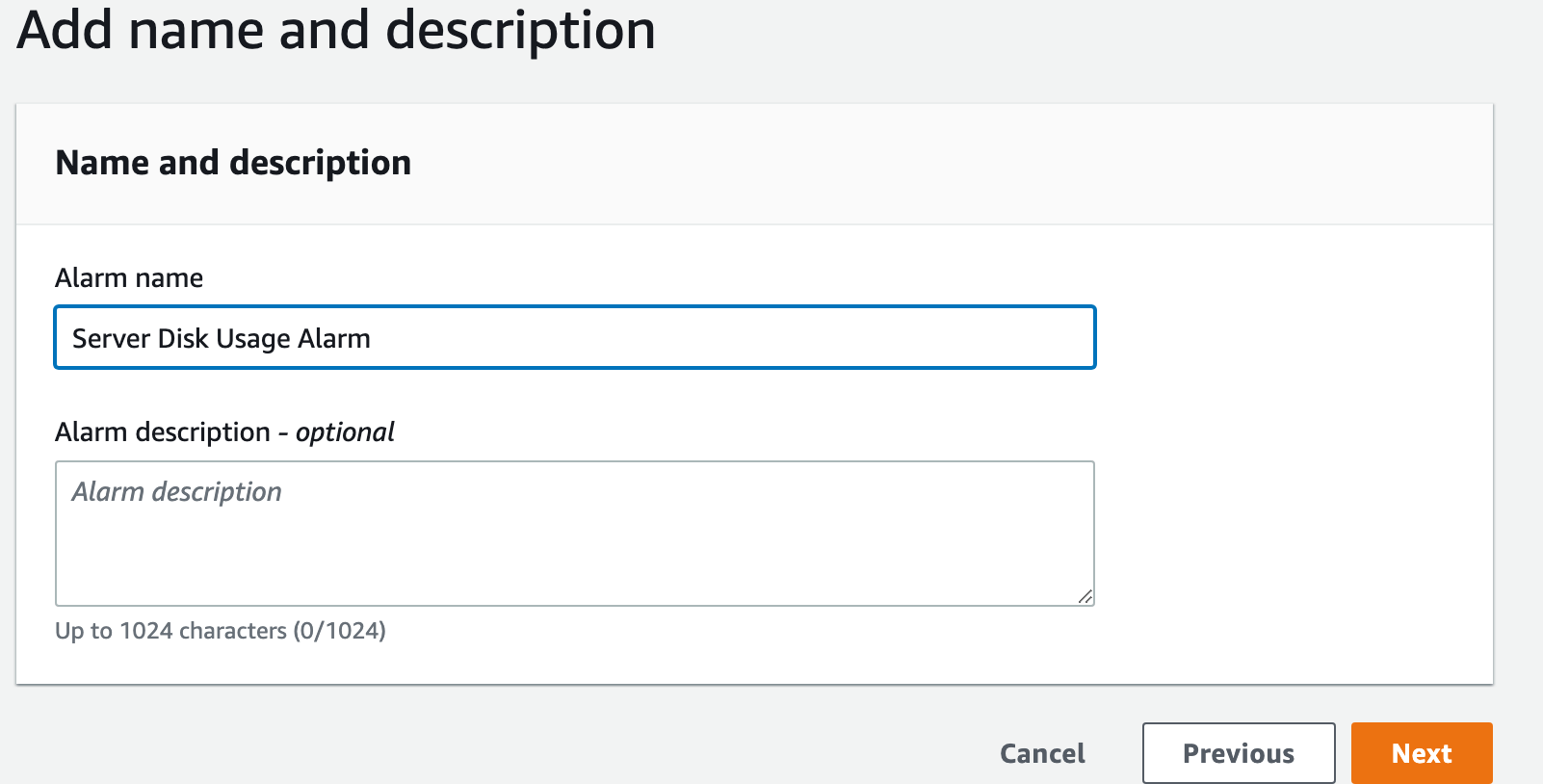Click the italic 'optional' word in label

pos(345,432)
